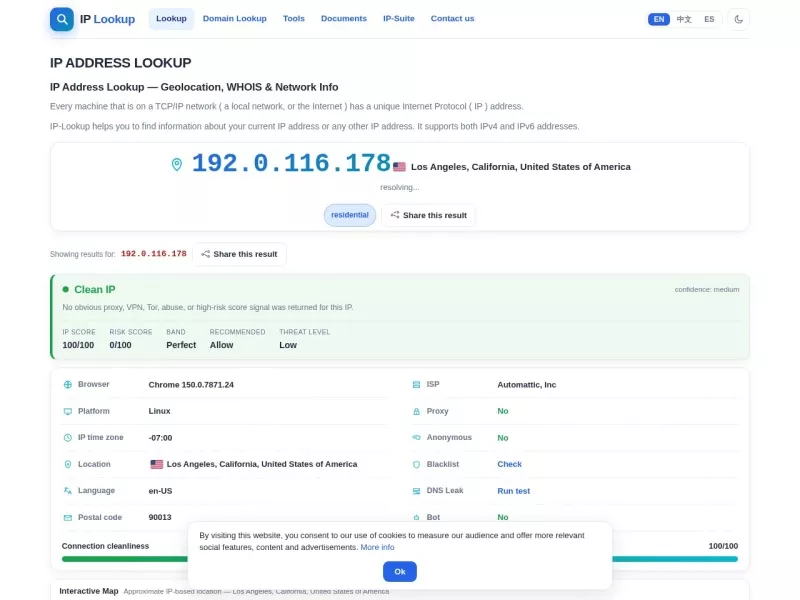Click the red 192.0.116.178 results text
The width and height of the screenshot is (800, 600).
point(154,254)
